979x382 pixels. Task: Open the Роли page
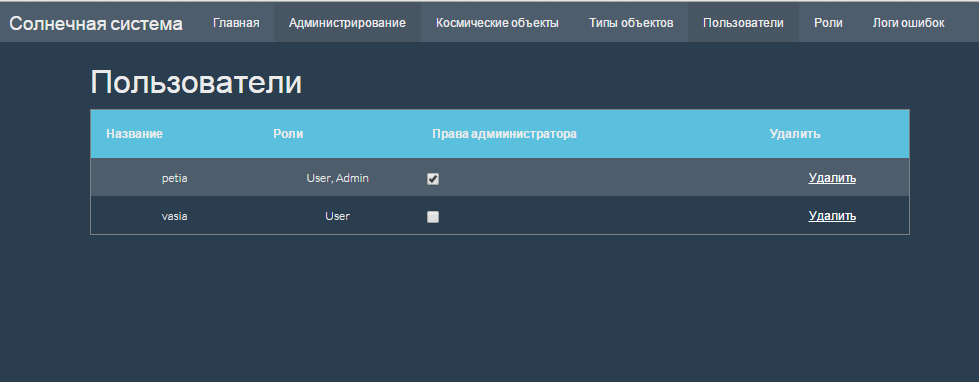coord(828,23)
